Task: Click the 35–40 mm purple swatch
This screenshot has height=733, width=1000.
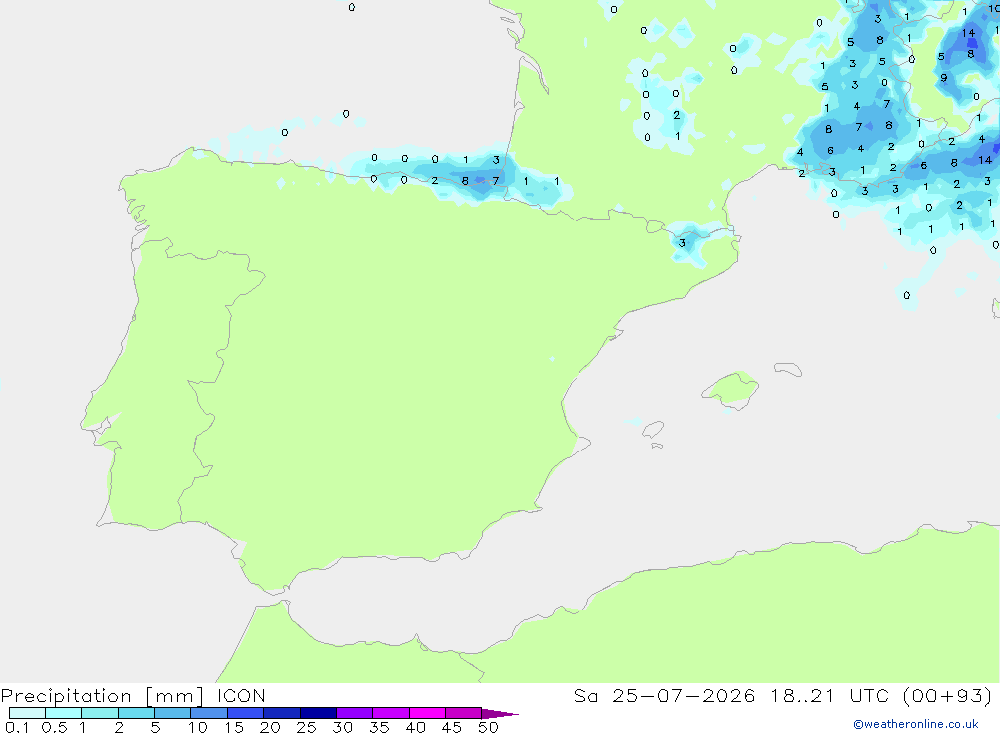Action: pos(391,713)
